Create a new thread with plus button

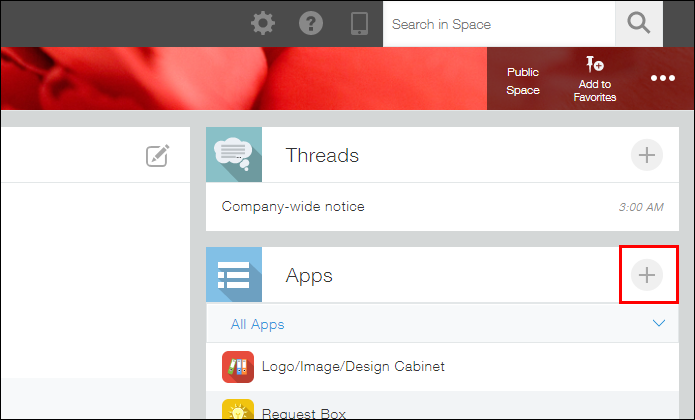coord(647,155)
